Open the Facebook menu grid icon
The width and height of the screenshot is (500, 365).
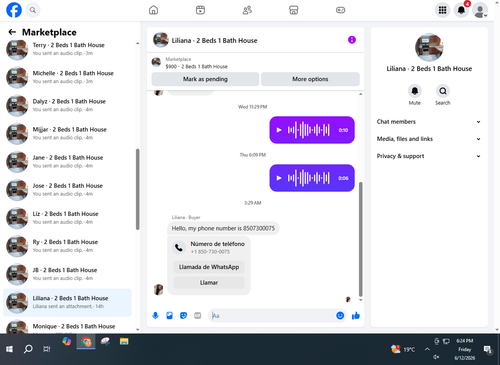coord(442,10)
